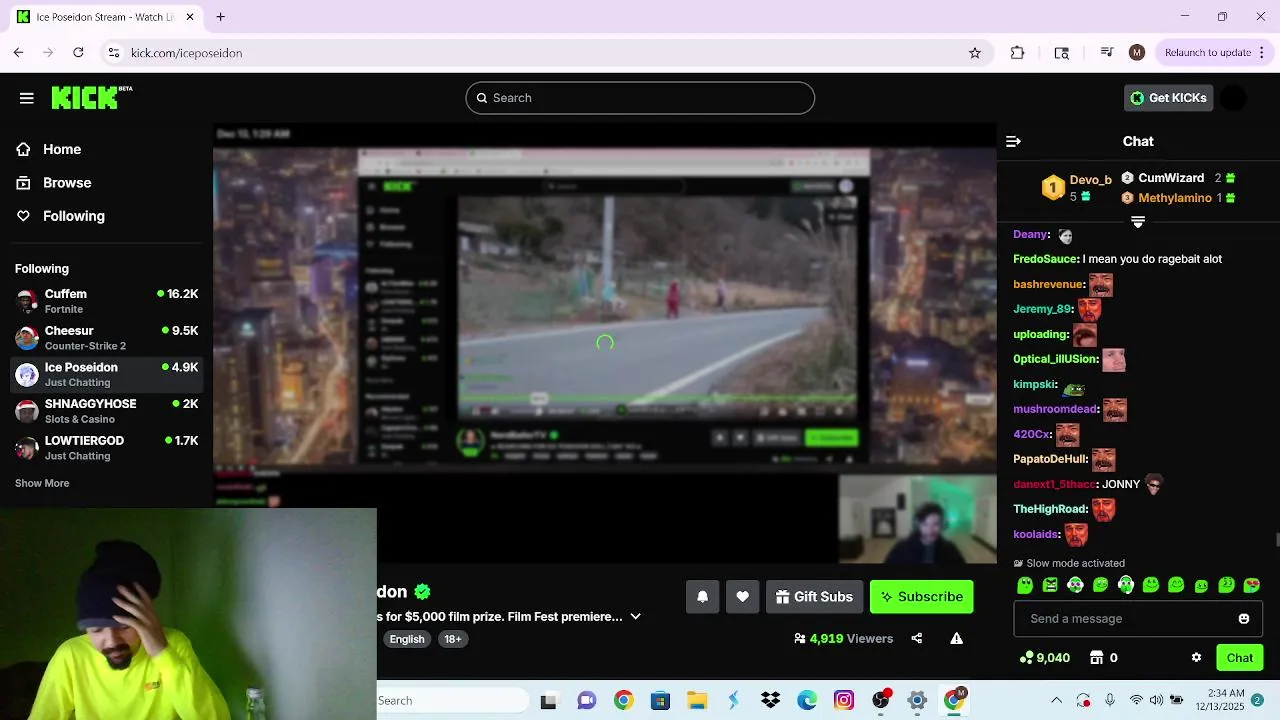This screenshot has width=1280, height=720.
Task: Open Dropbox from taskbar
Action: pyautogui.click(x=770, y=701)
